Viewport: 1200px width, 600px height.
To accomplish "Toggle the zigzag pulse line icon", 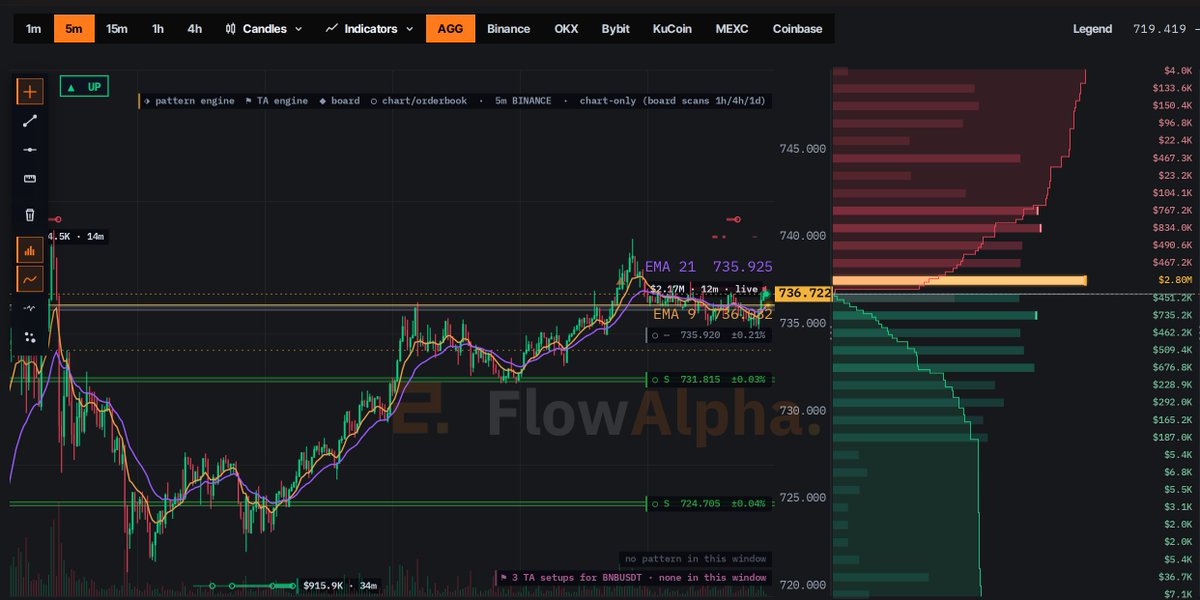I will tap(30, 308).
